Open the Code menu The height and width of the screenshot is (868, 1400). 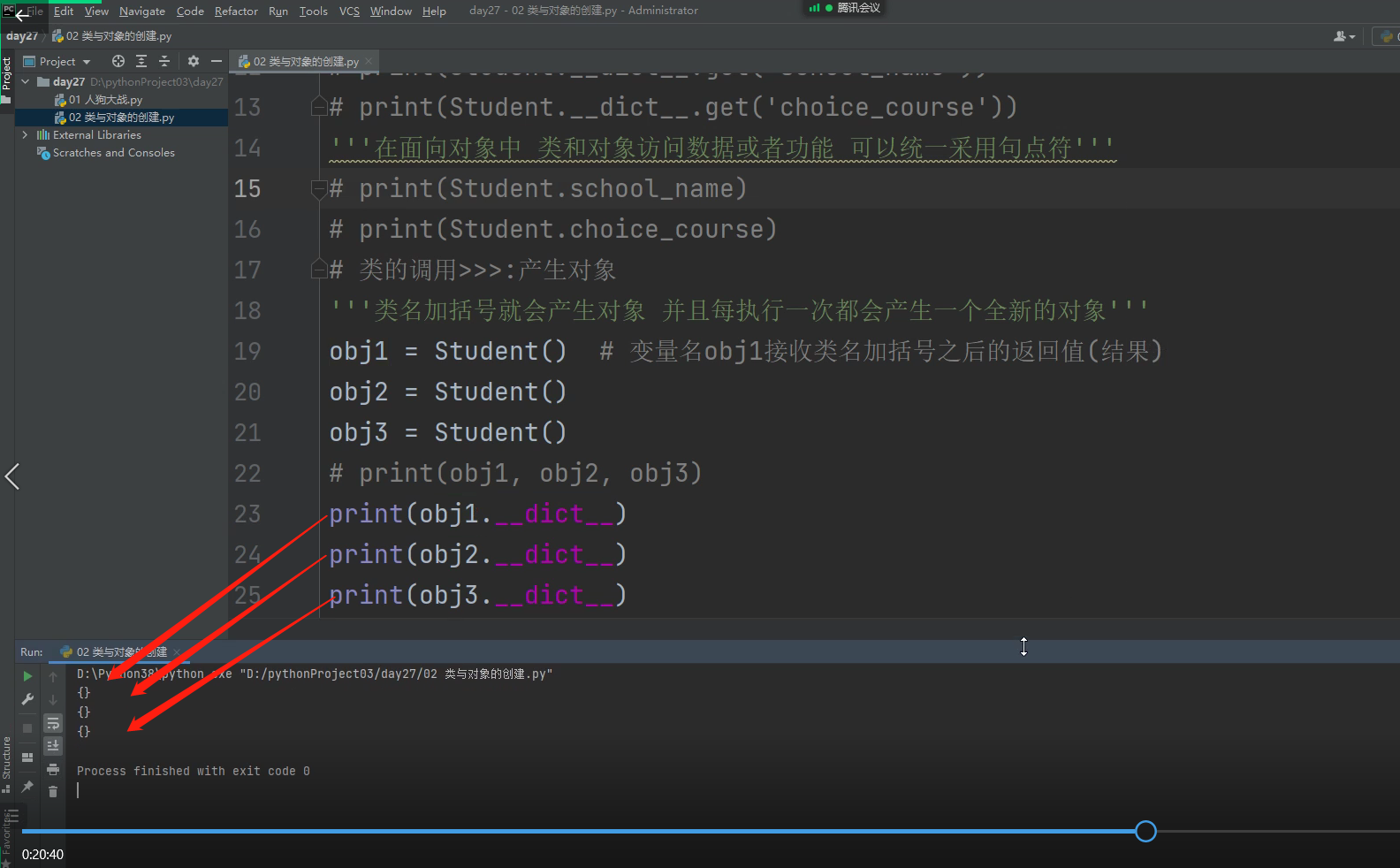click(190, 11)
